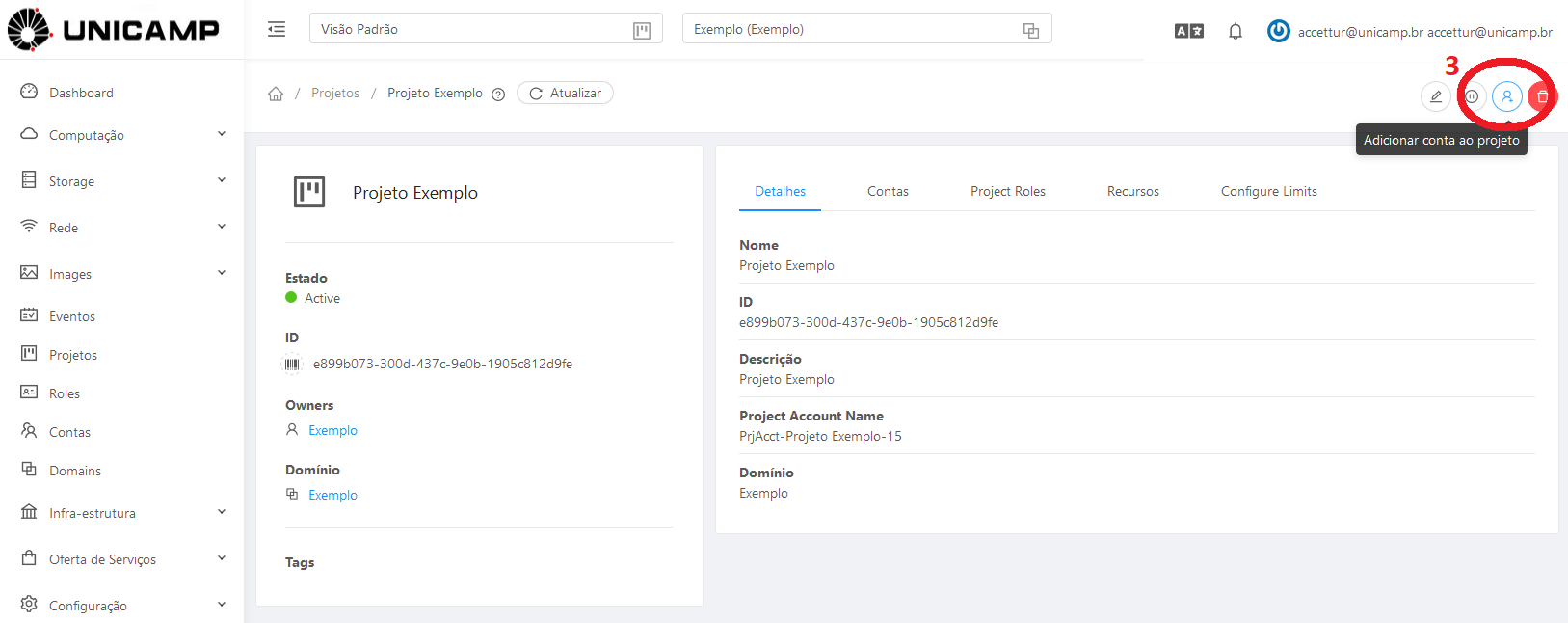The image size is (1568, 623).
Task: Expand the Computação sidebar menu
Action: click(122, 135)
